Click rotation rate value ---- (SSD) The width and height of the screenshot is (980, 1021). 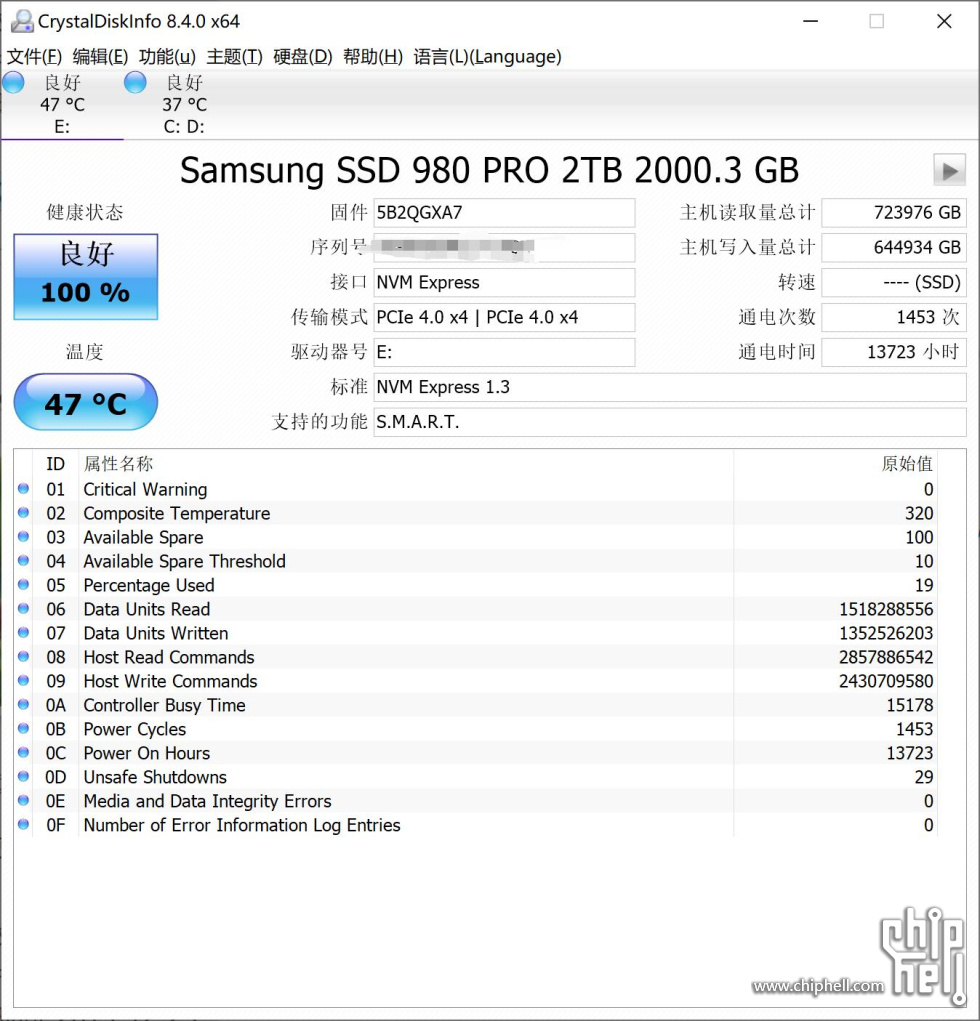(893, 282)
